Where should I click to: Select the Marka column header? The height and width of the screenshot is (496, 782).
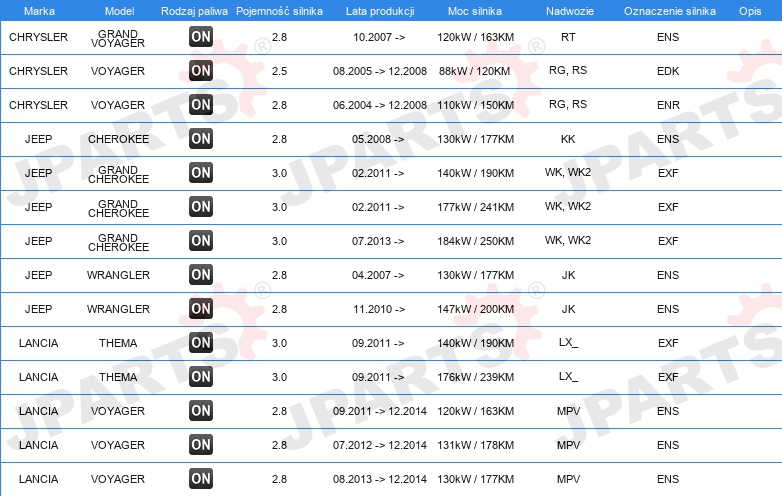tap(39, 11)
